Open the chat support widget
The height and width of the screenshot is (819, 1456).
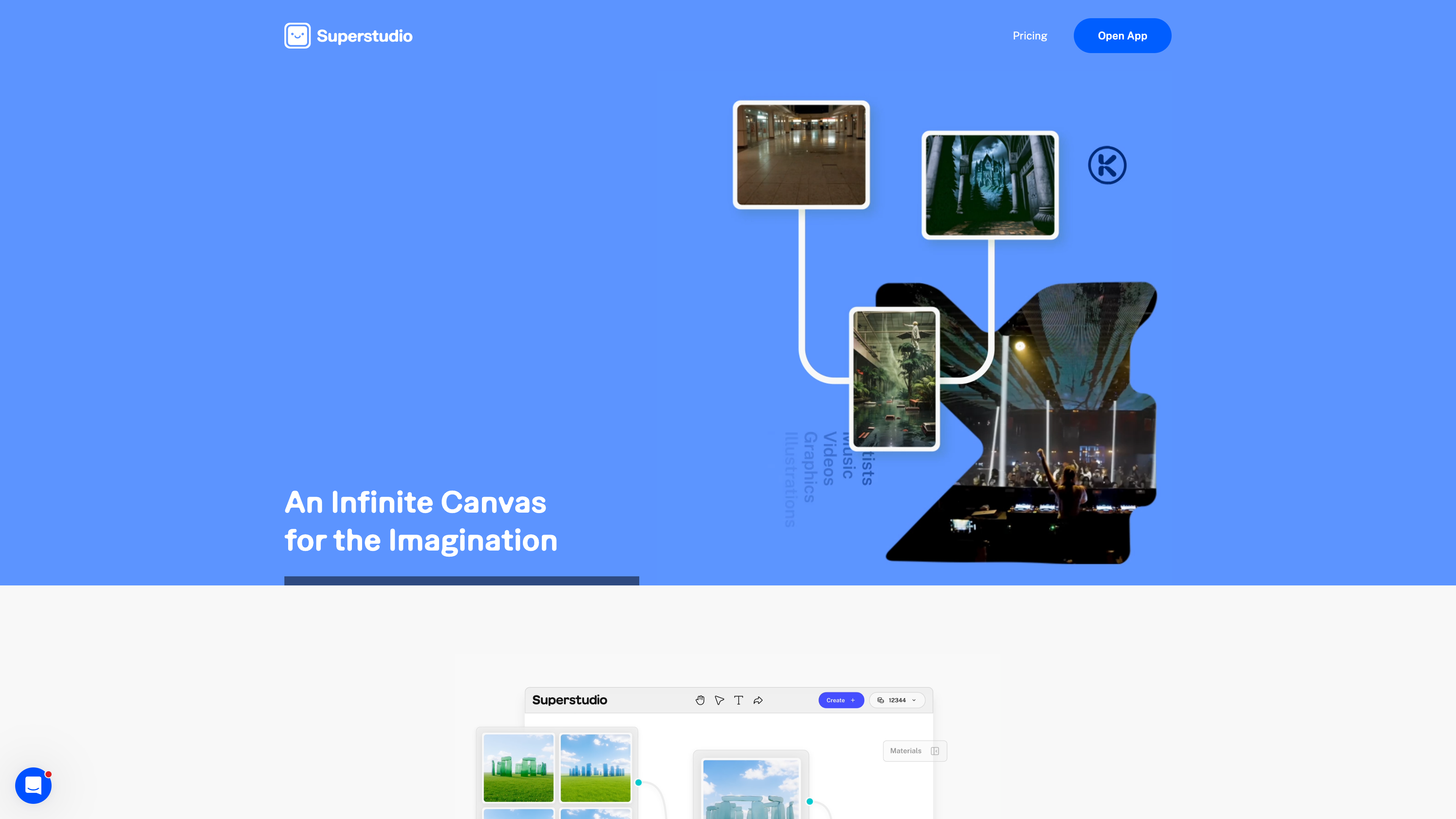(x=33, y=785)
